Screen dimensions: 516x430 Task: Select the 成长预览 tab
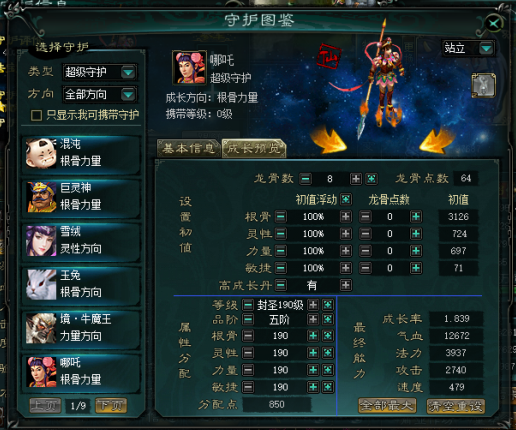(x=254, y=148)
